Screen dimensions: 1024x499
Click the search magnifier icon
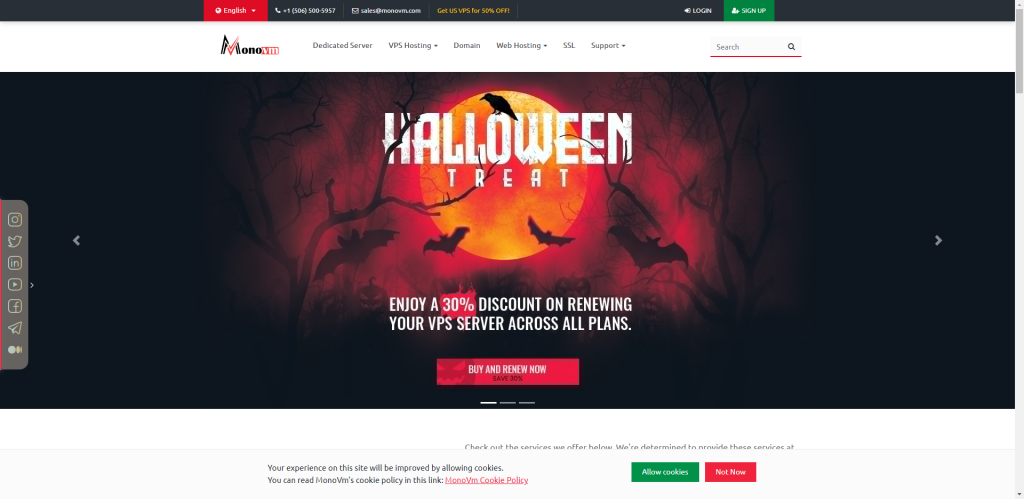[x=791, y=47]
